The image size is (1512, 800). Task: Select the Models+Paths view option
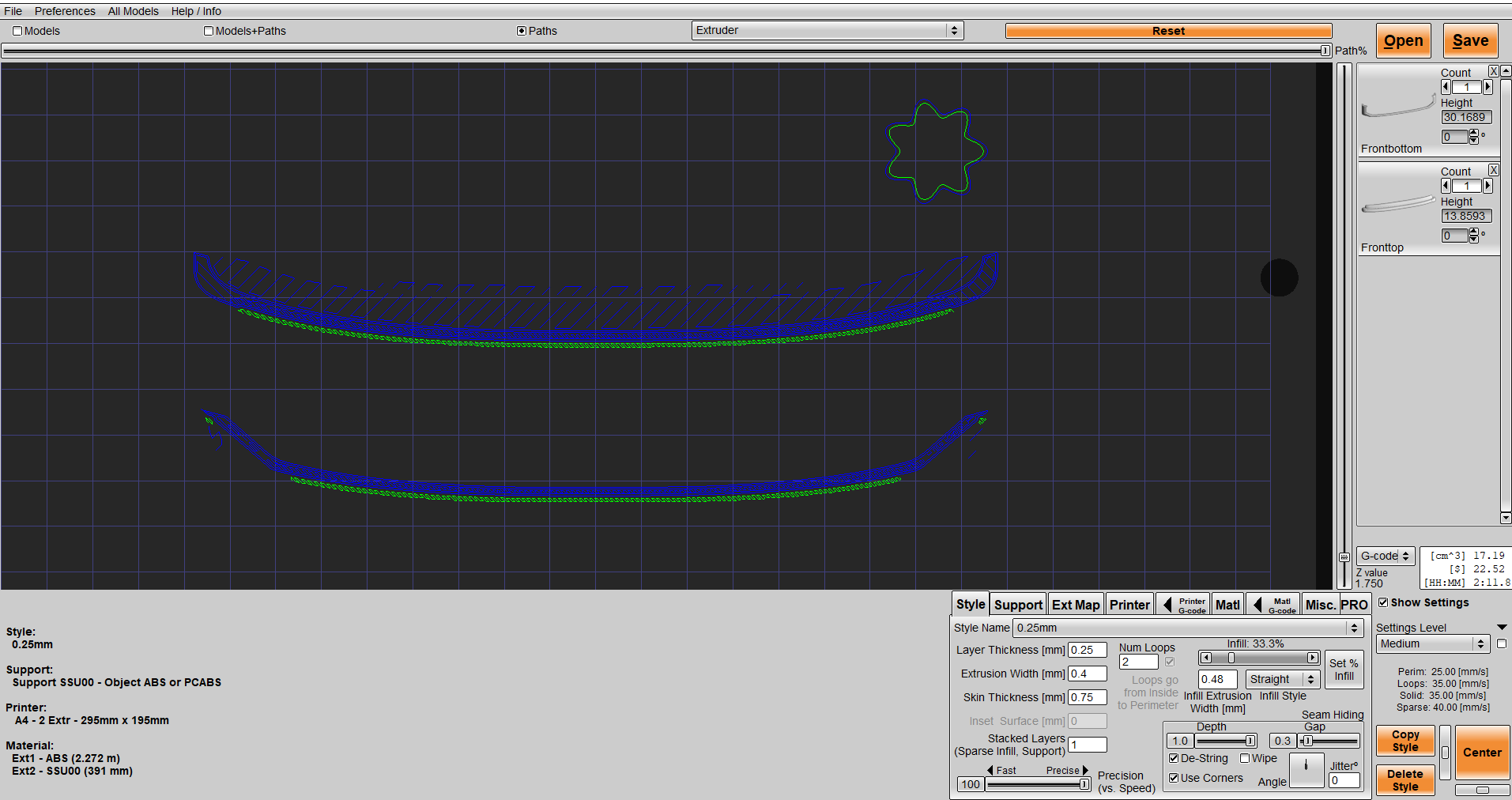(209, 31)
